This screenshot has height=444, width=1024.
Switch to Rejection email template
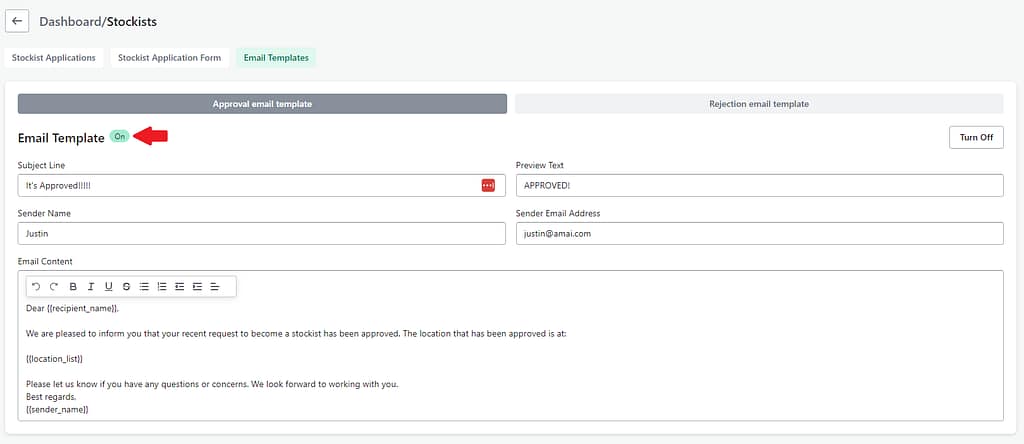coord(758,104)
